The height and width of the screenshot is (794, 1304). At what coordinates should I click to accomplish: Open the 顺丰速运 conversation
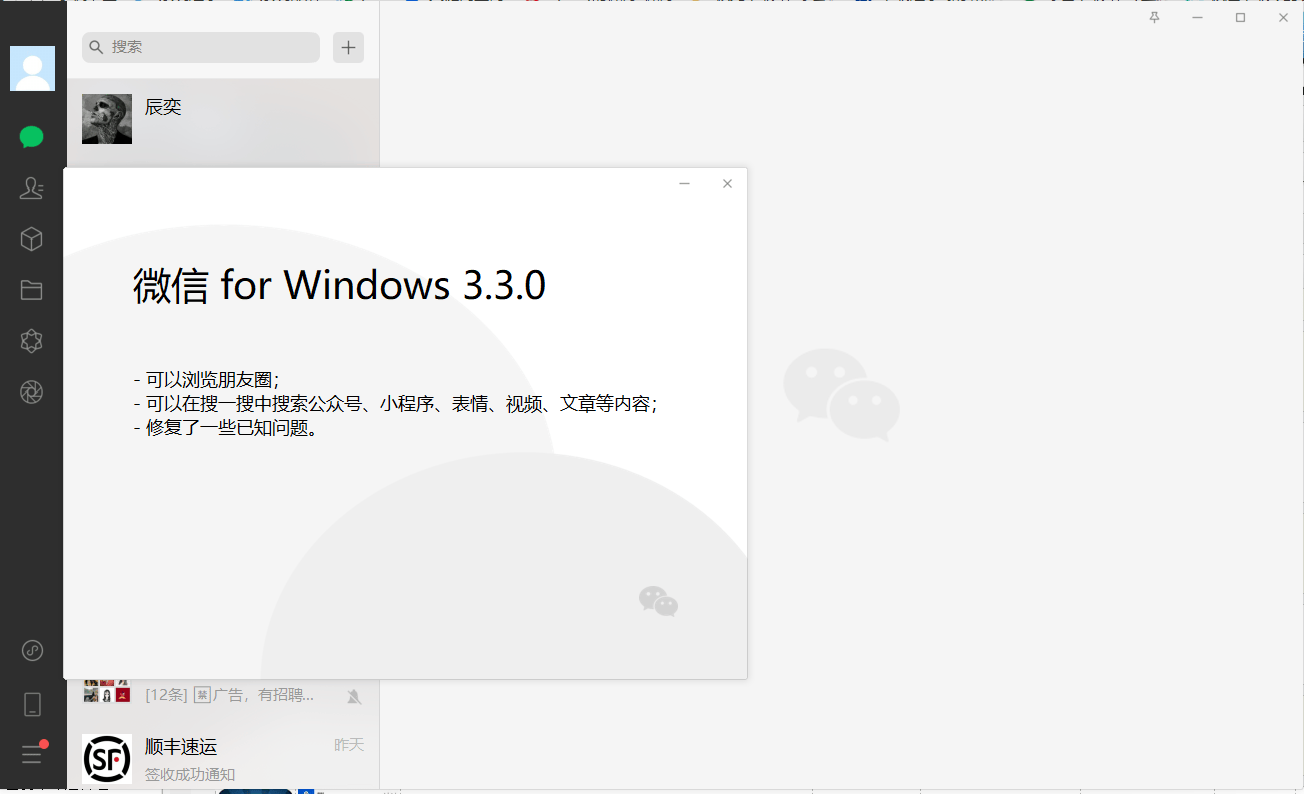click(x=220, y=757)
